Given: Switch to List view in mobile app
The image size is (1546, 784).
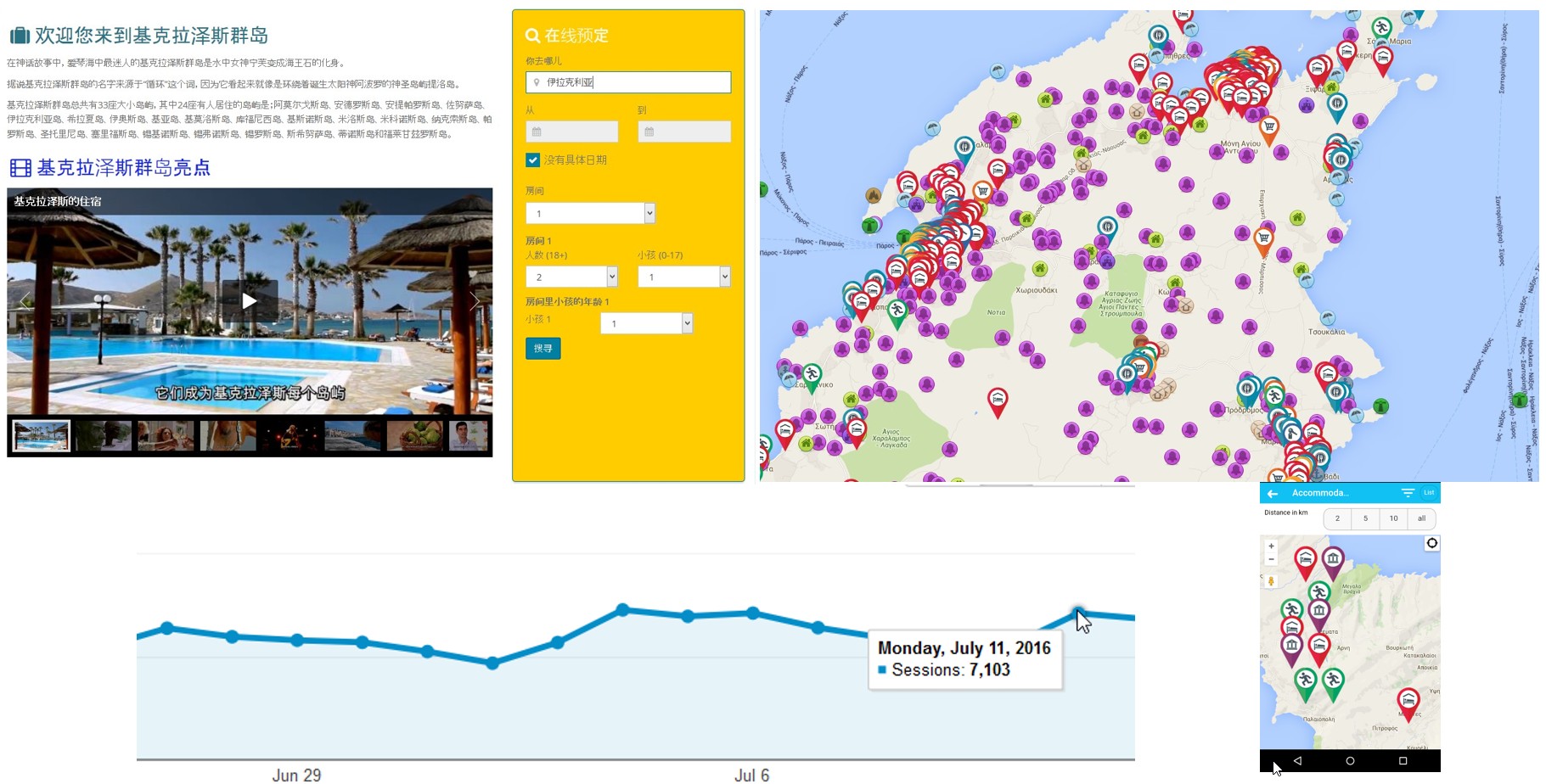Looking at the screenshot, I should click(x=1429, y=493).
